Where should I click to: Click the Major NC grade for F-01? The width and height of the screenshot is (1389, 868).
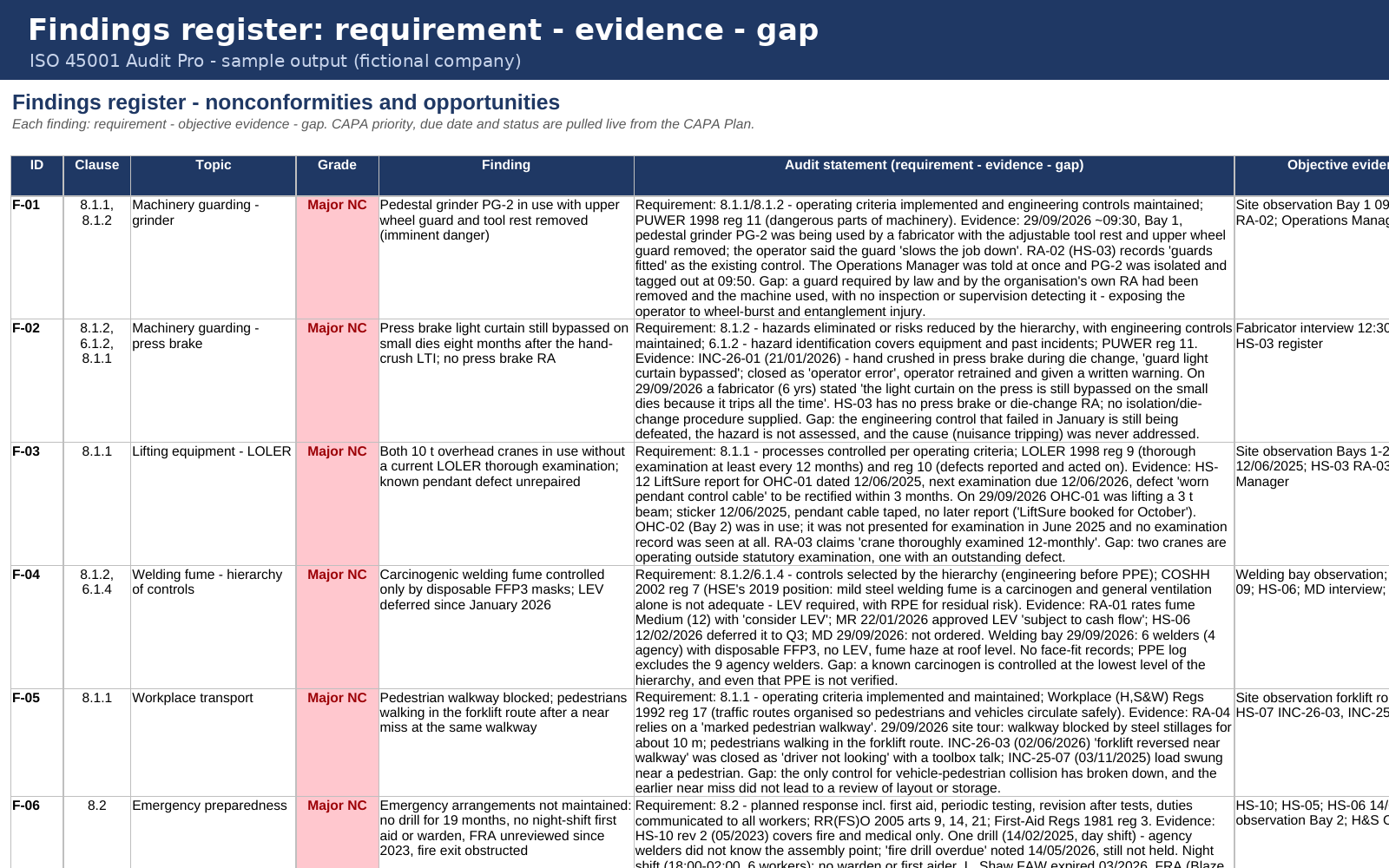click(338, 258)
